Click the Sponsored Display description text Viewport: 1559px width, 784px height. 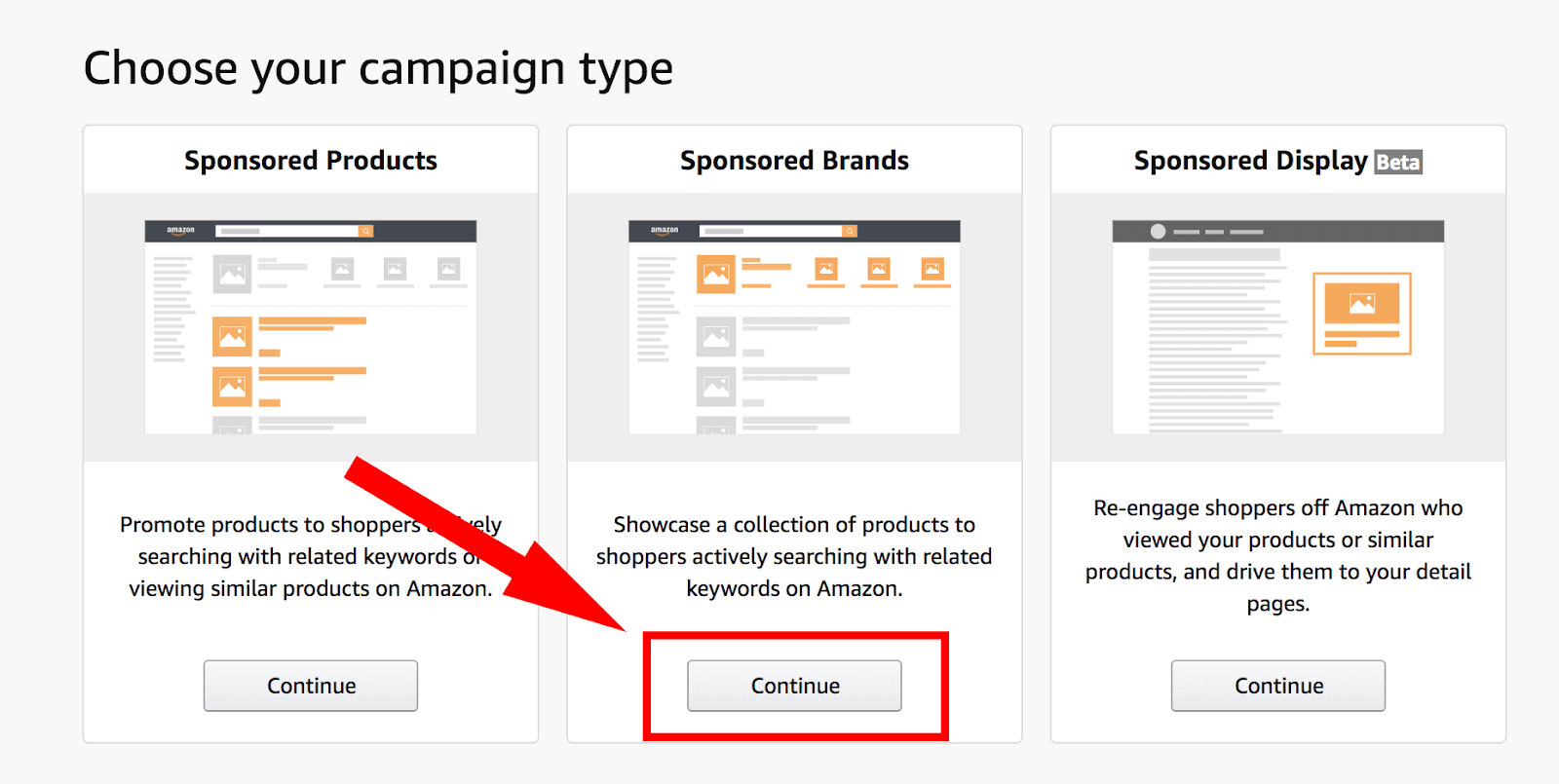pyautogui.click(x=1277, y=555)
